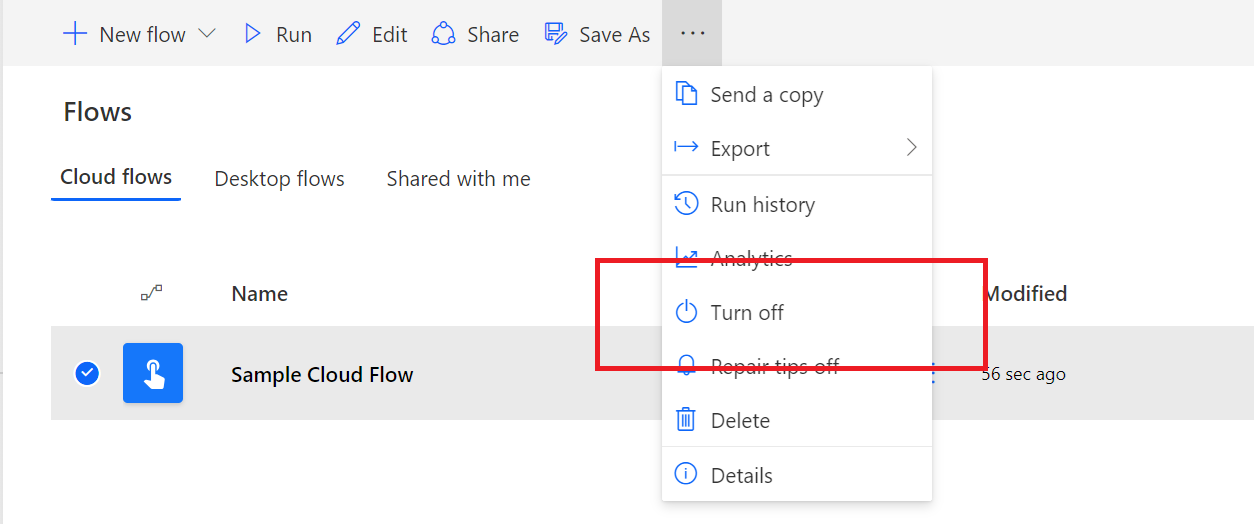Sort by the Name column header

point(259,294)
